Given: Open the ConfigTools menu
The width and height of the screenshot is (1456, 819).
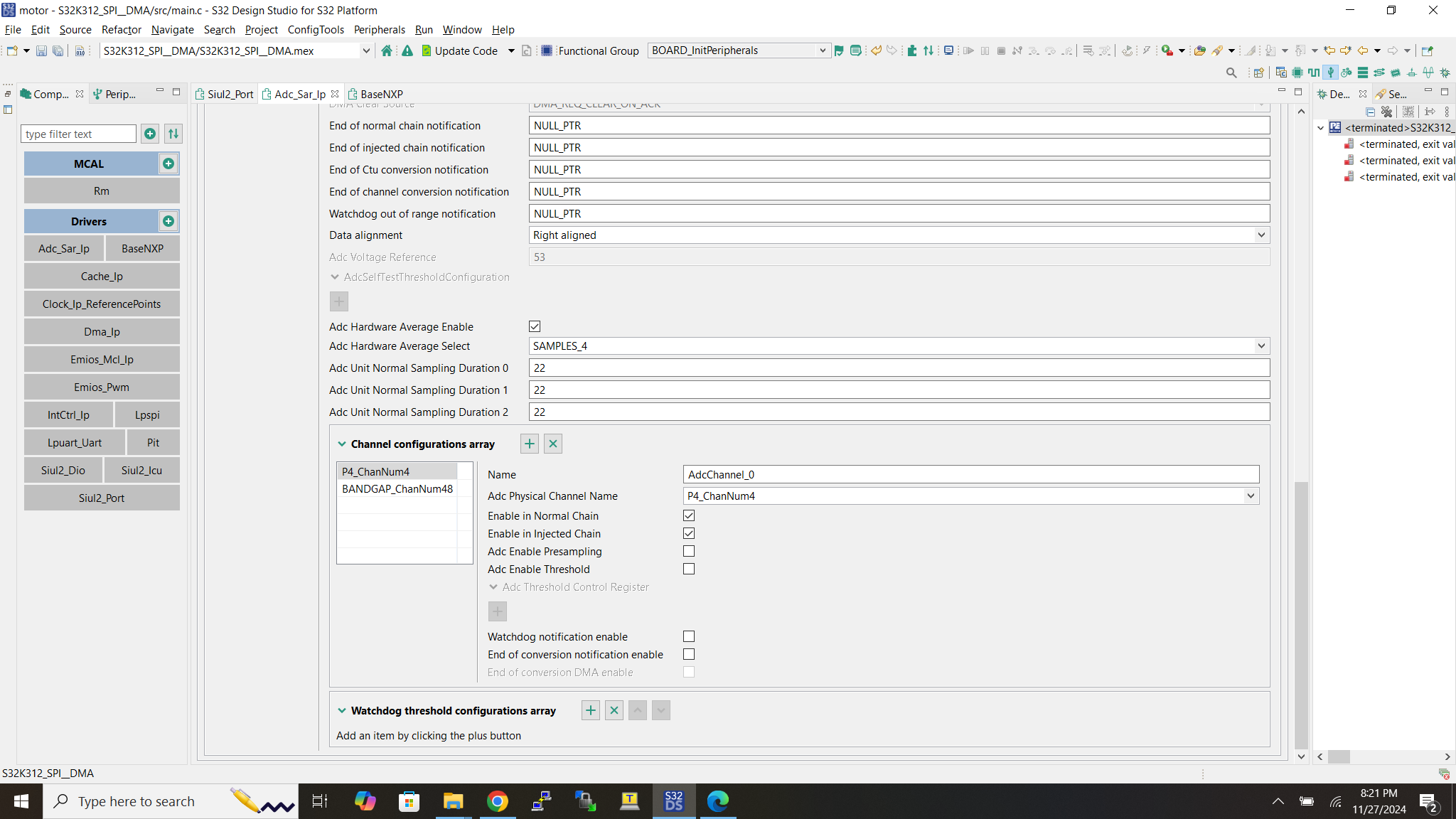Looking at the screenshot, I should coord(316,29).
